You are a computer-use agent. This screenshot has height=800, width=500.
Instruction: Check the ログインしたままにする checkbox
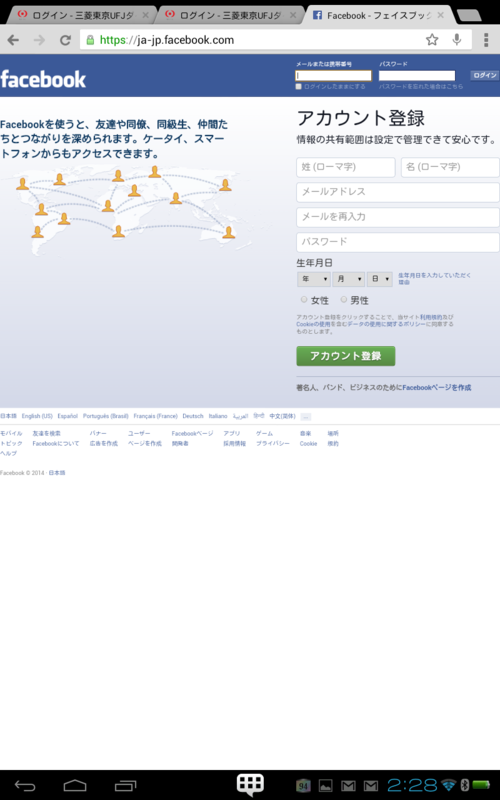(298, 87)
